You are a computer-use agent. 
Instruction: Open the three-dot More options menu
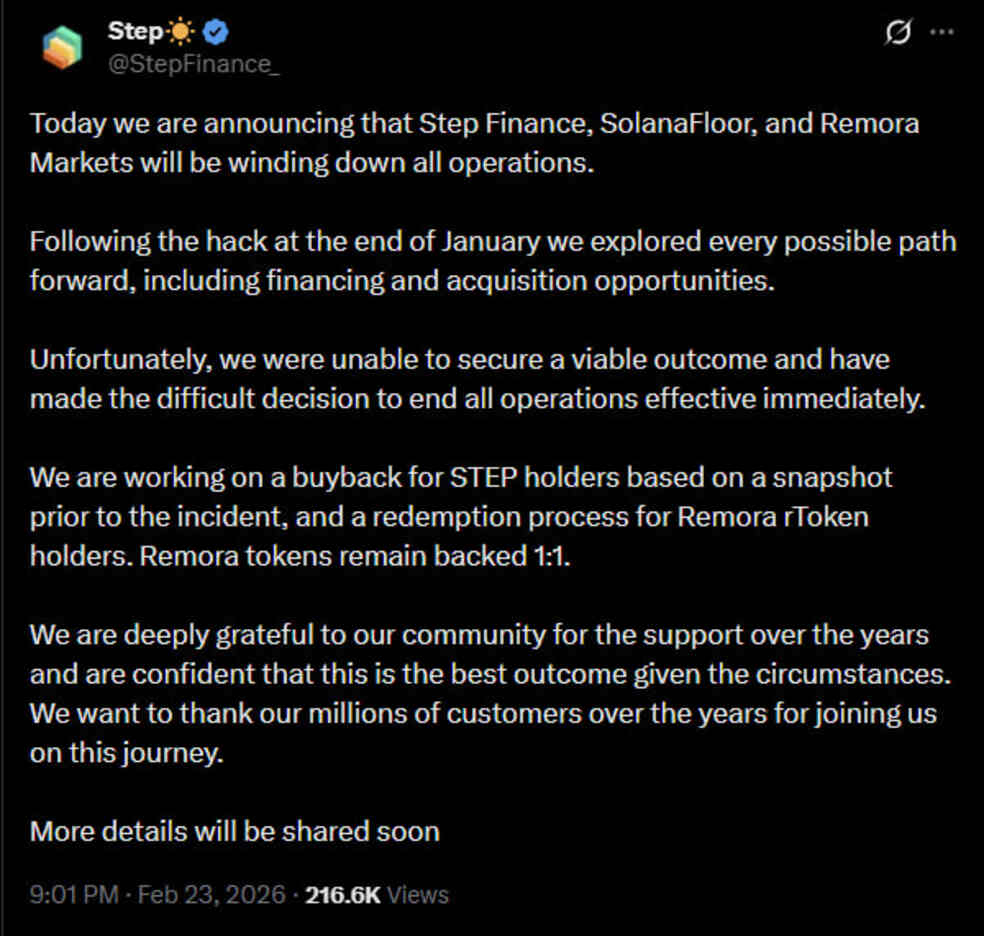[x=942, y=32]
